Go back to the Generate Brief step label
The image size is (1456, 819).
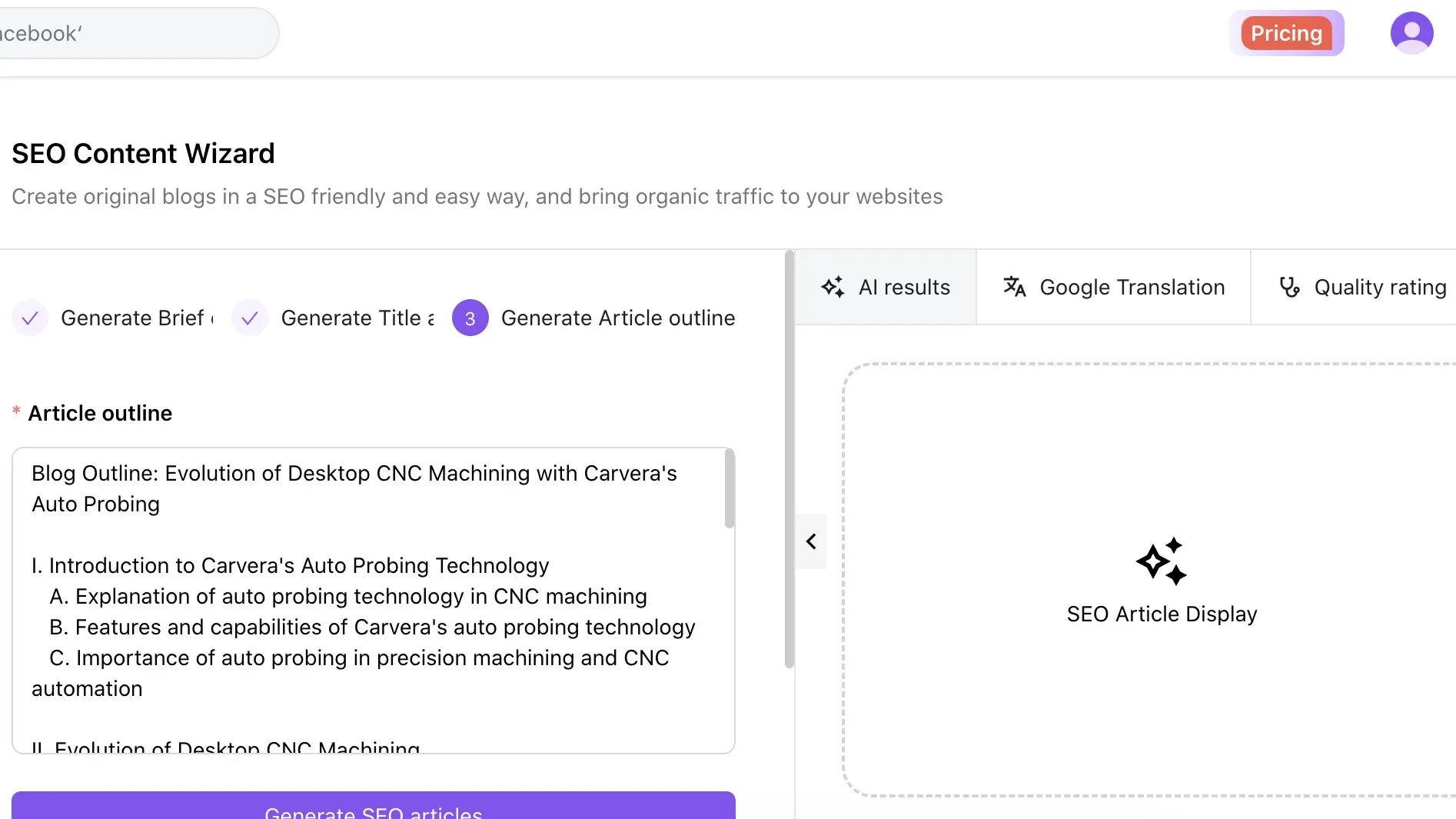[132, 318]
